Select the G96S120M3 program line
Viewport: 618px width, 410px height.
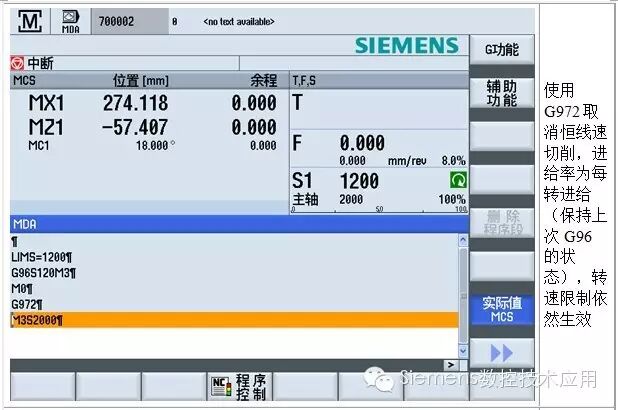235,273
